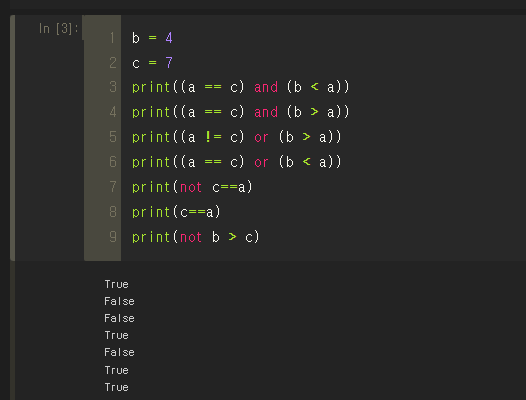
Task: Click the first 'True' output line
Action: click(x=116, y=284)
